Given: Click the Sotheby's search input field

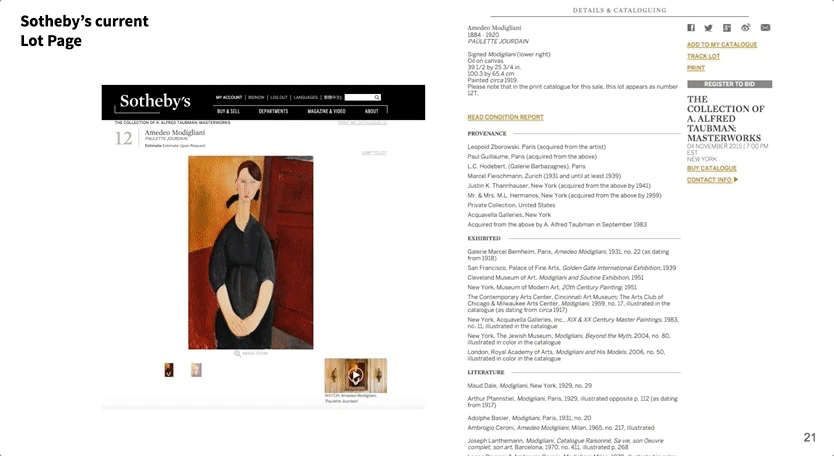Looking at the screenshot, I should [x=359, y=97].
